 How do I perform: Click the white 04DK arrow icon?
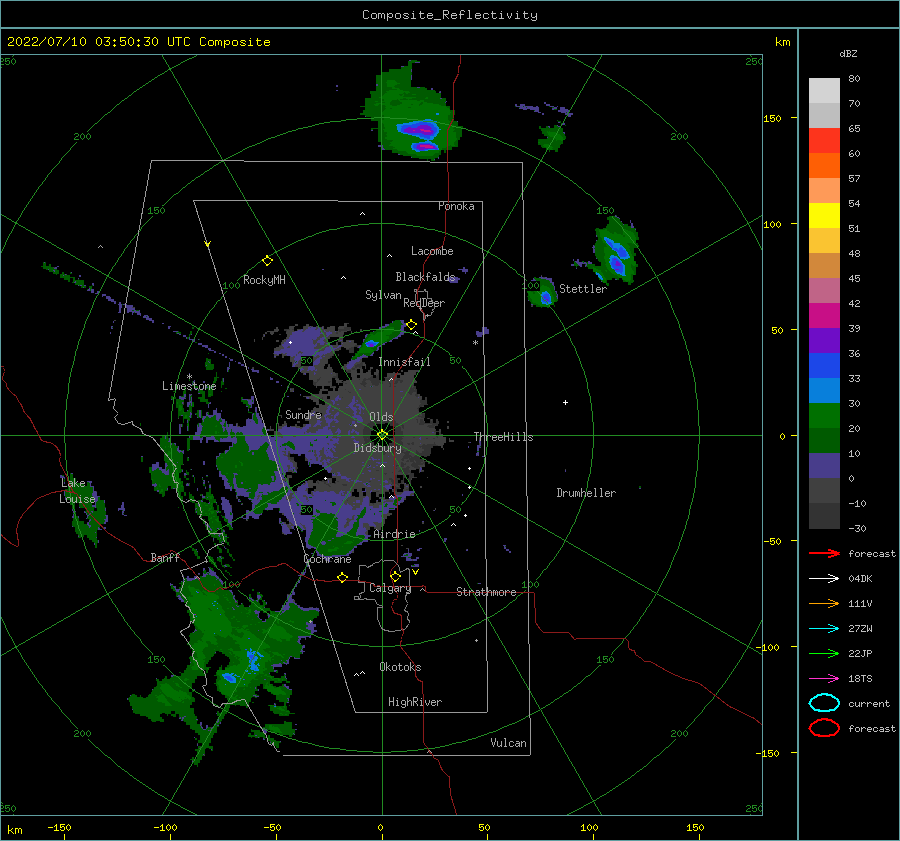coord(824,579)
